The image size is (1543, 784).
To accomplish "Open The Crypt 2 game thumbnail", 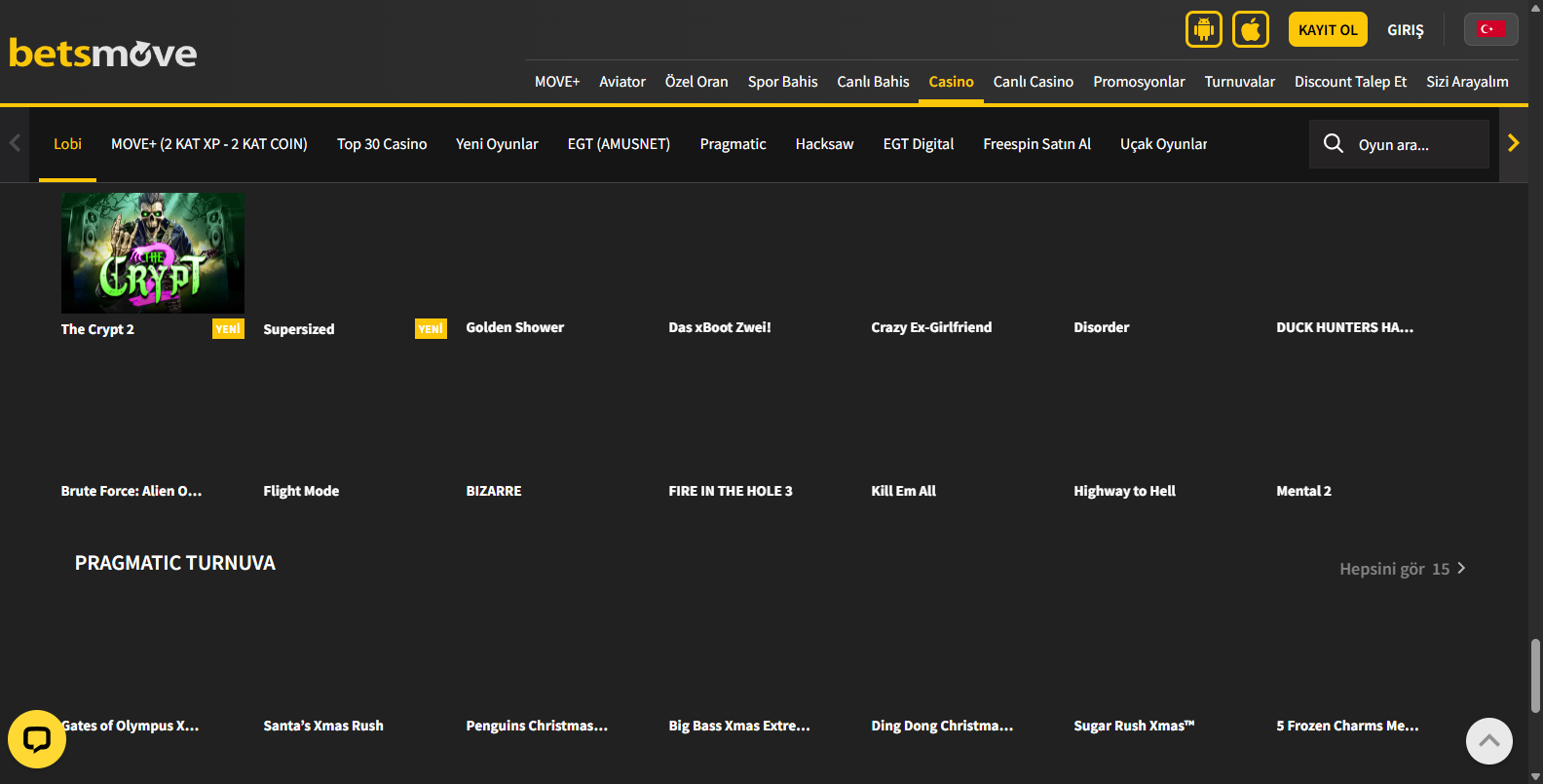I will point(153,252).
